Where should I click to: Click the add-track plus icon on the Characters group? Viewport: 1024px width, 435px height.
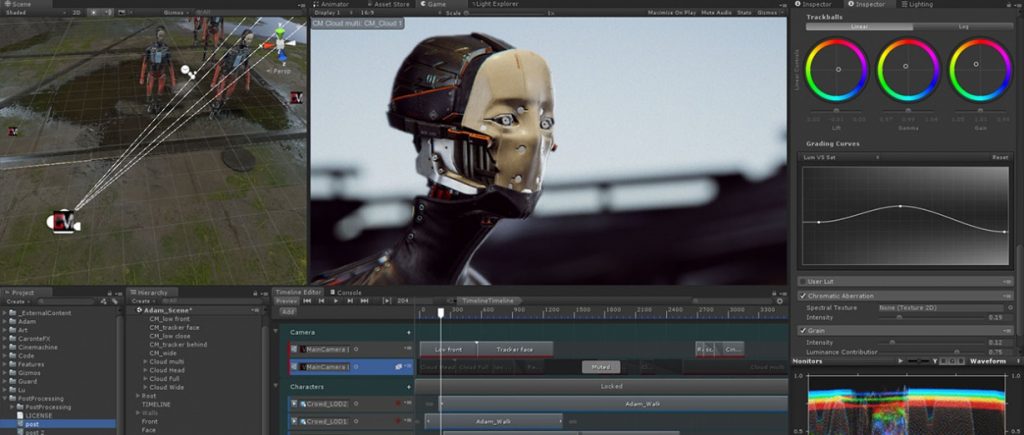pyautogui.click(x=409, y=387)
